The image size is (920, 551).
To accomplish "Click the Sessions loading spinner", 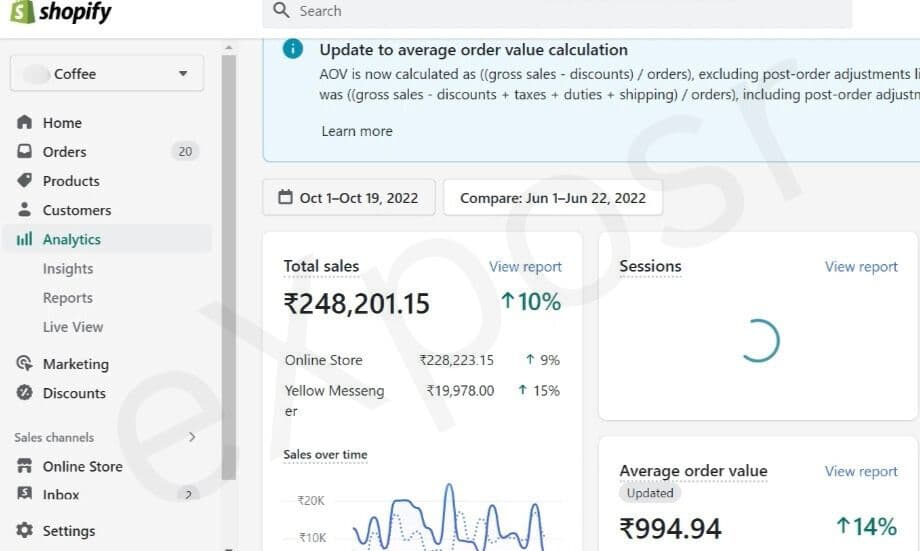I will point(759,340).
